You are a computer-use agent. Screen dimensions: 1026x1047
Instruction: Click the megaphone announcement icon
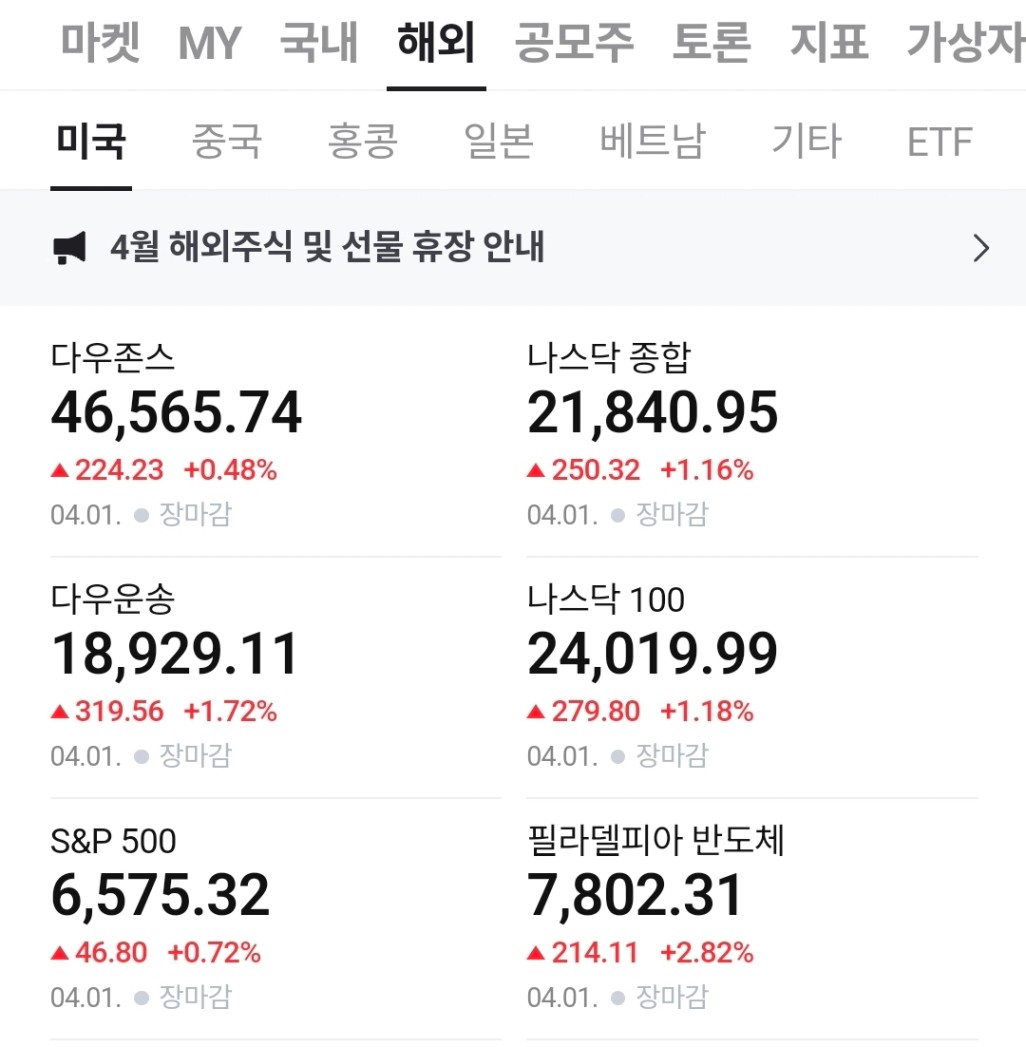pos(70,248)
